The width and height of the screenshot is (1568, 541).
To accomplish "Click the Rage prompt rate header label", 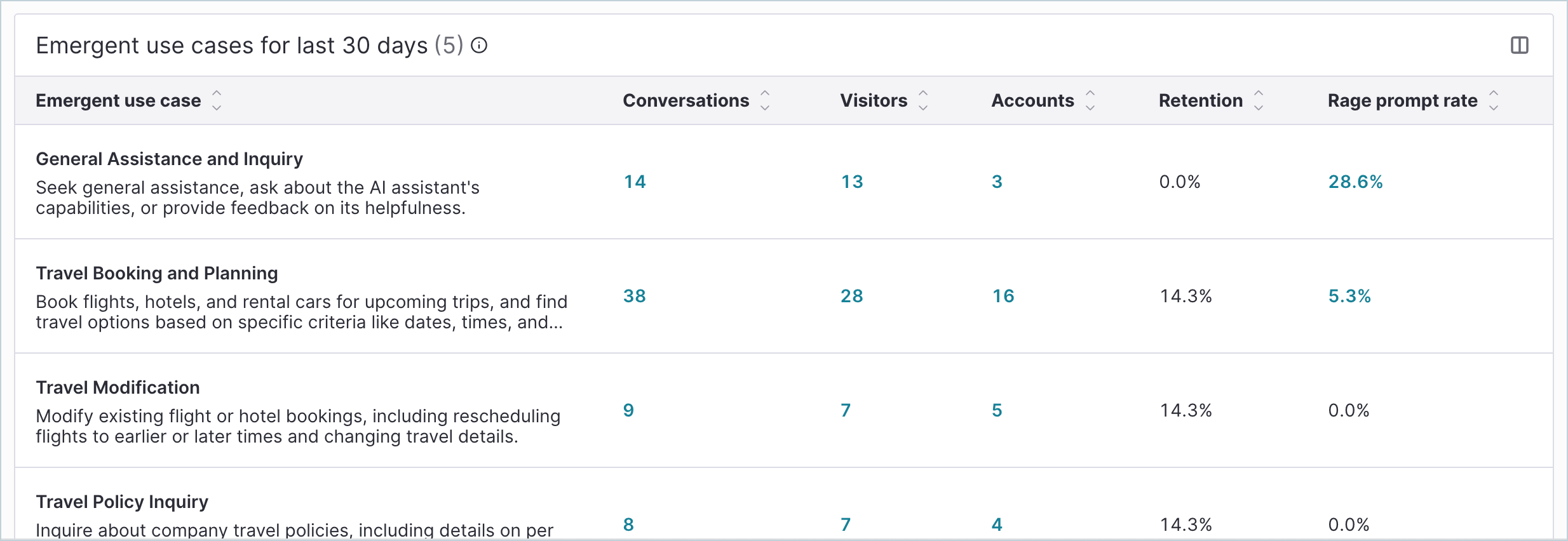I will pyautogui.click(x=1403, y=100).
